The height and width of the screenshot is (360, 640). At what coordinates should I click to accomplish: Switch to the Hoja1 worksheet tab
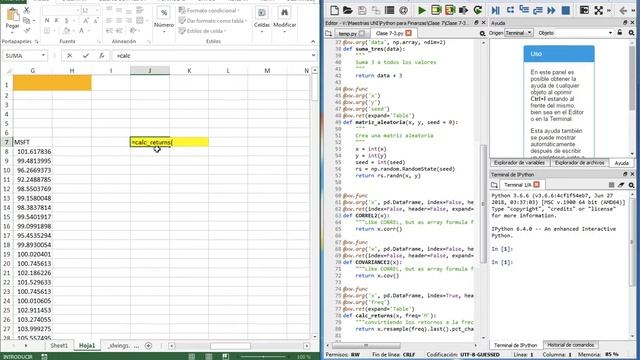87,345
